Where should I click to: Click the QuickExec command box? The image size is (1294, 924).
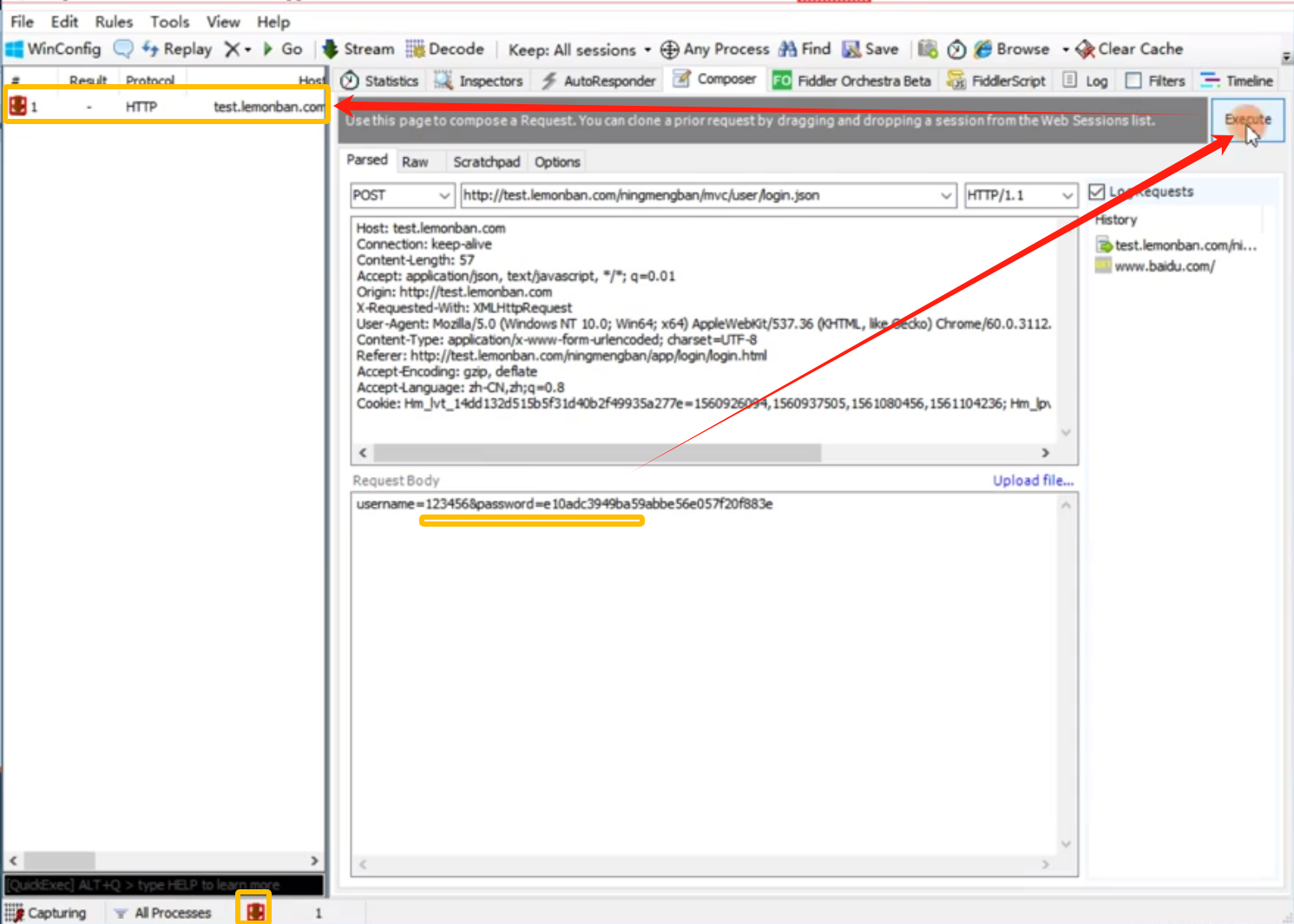click(x=164, y=885)
